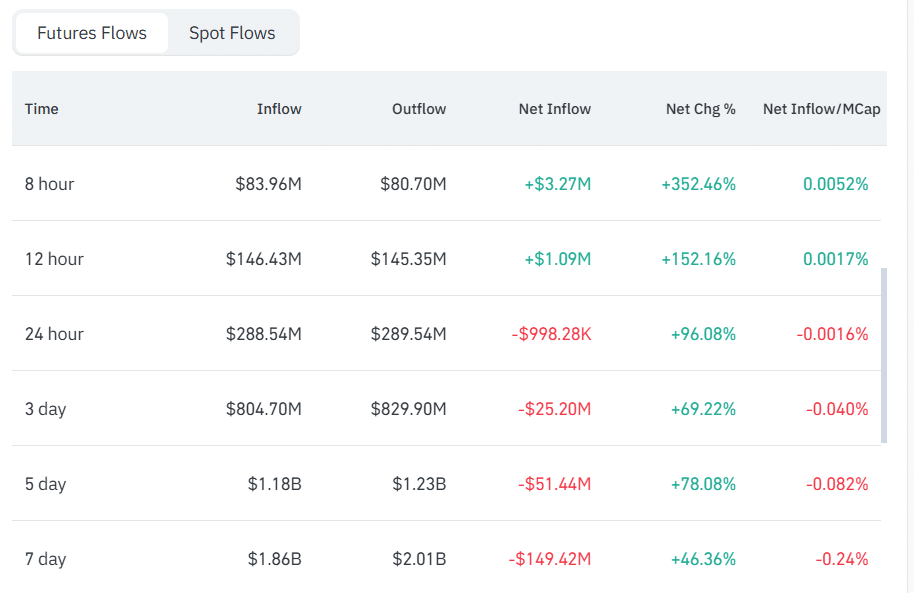Screen dimensions: 914x593
Task: Select the Futures Flows tab
Action: (92, 33)
